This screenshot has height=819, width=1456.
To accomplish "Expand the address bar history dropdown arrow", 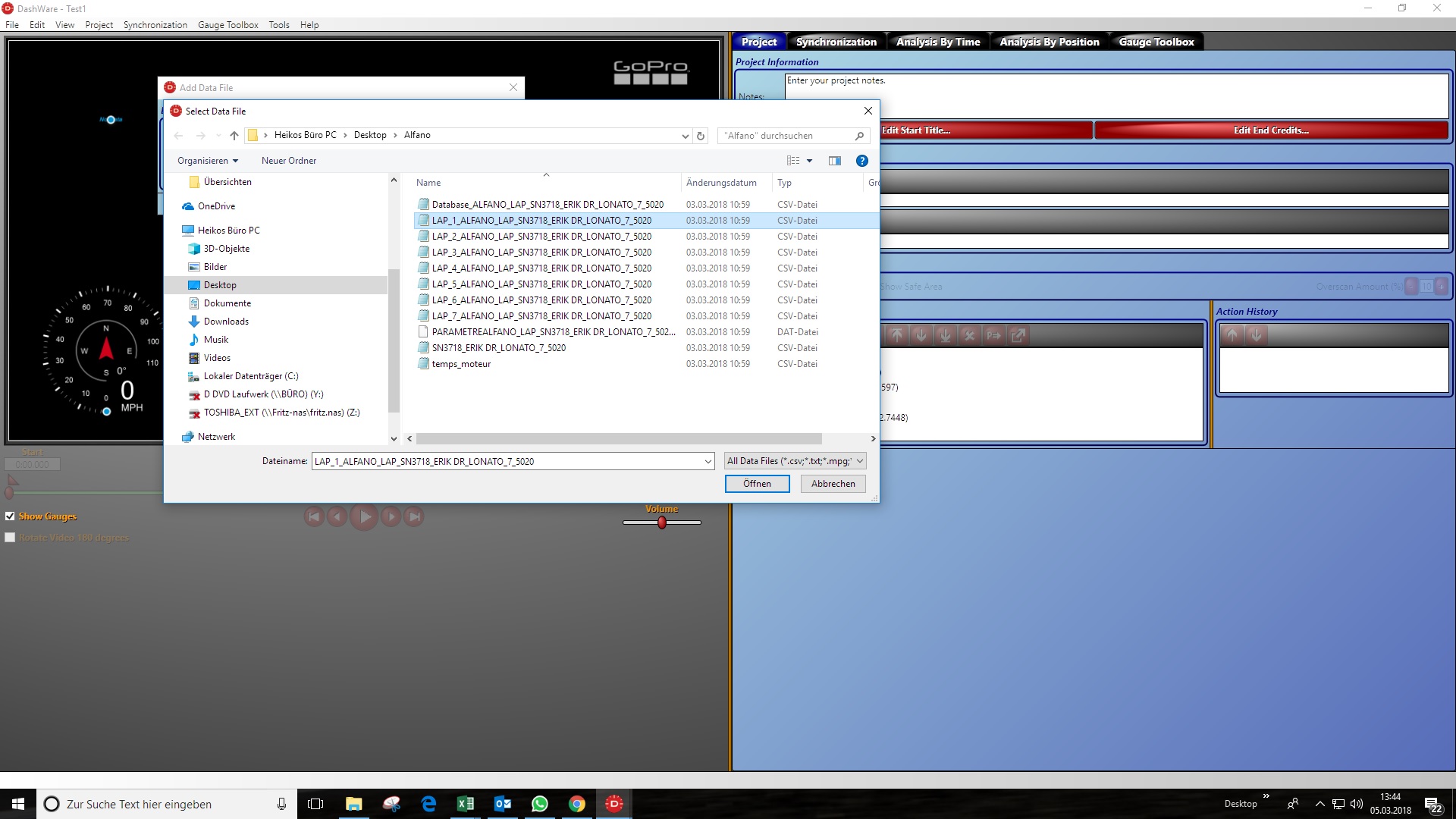I will tap(685, 136).
